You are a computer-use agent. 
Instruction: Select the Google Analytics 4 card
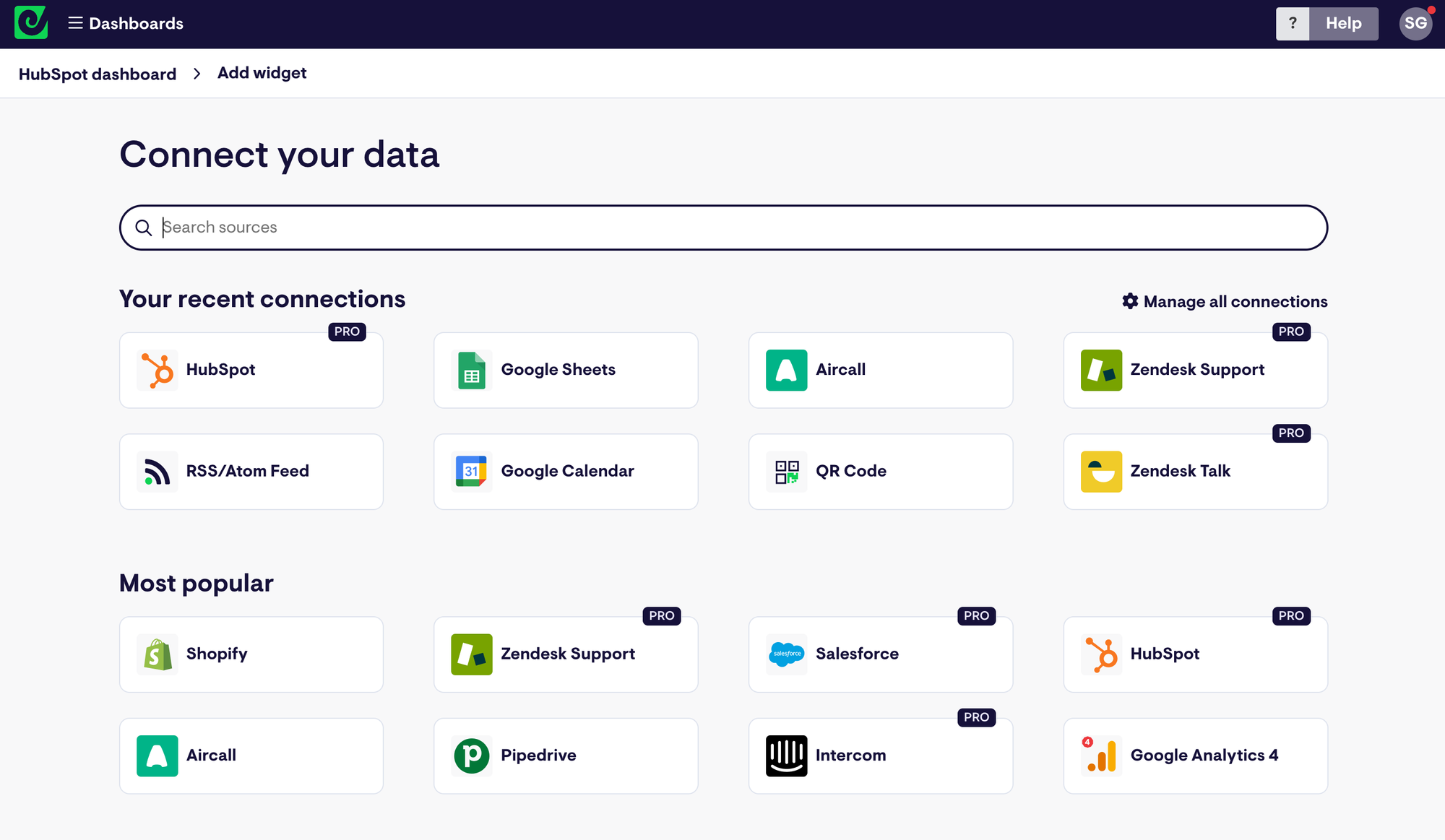click(1195, 755)
